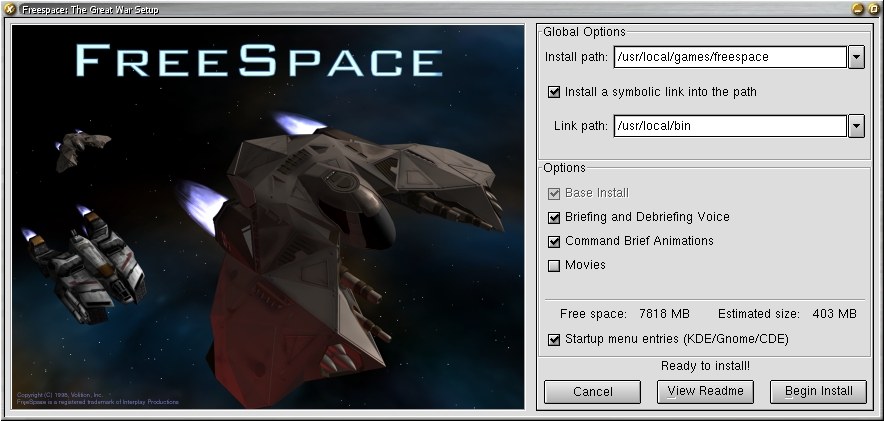The width and height of the screenshot is (884, 421).
Task: Uncheck Install a symbolic link into the path
Action: point(554,92)
